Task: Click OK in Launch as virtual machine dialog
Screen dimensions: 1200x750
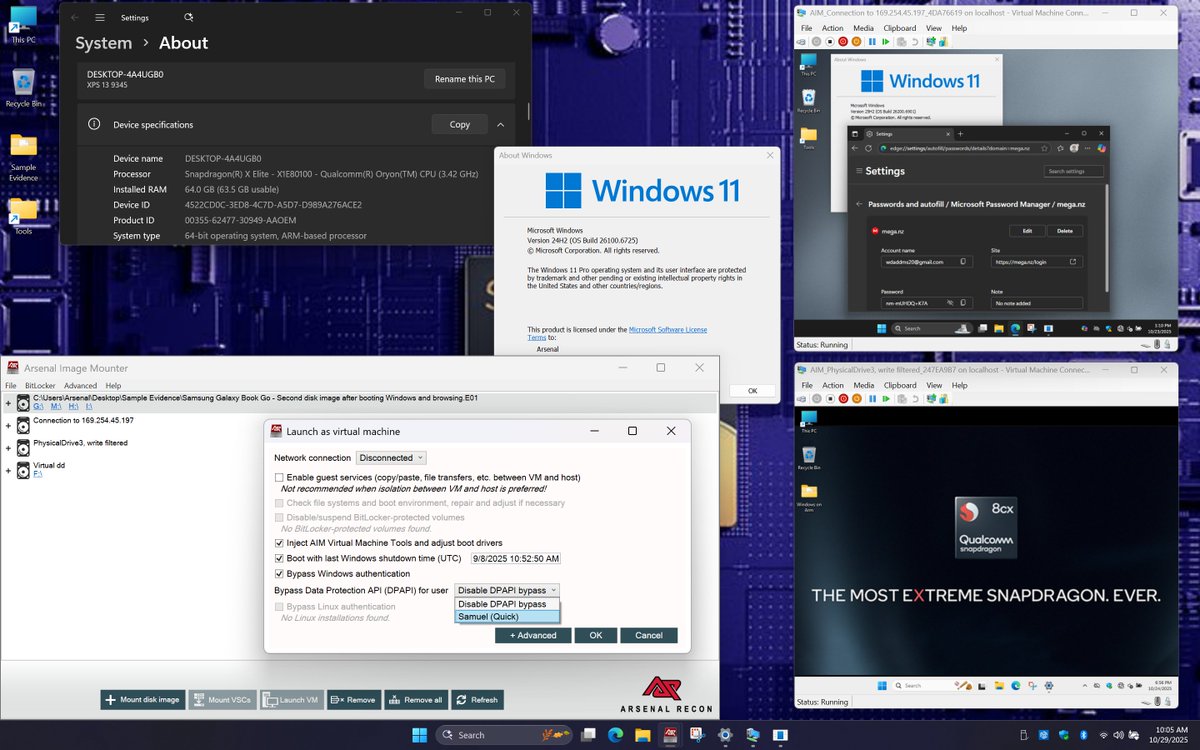Action: (595, 635)
